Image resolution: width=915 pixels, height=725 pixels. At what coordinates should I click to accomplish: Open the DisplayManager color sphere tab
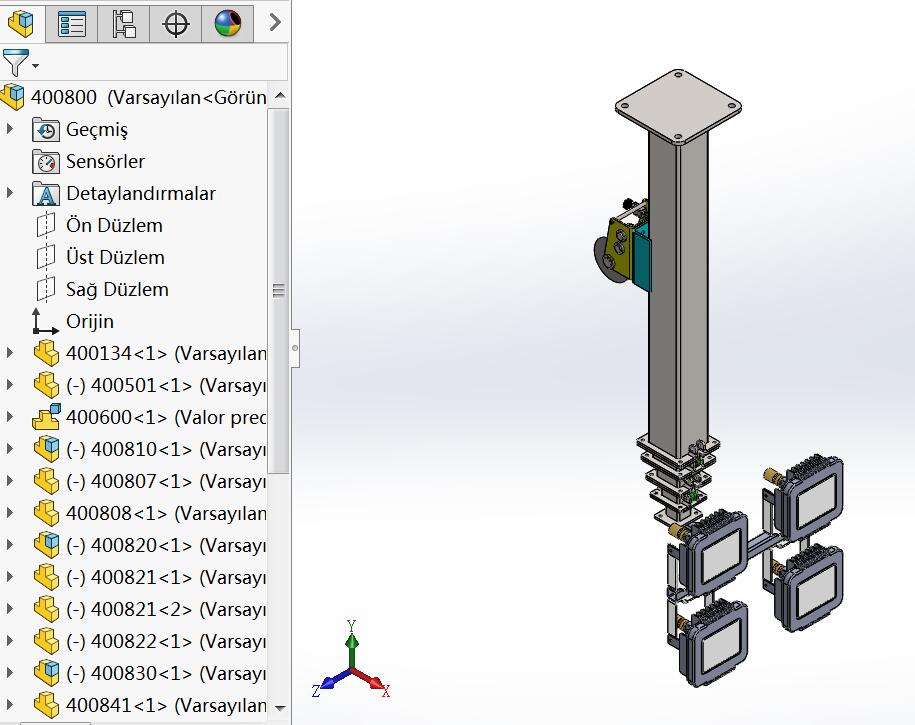[x=228, y=24]
